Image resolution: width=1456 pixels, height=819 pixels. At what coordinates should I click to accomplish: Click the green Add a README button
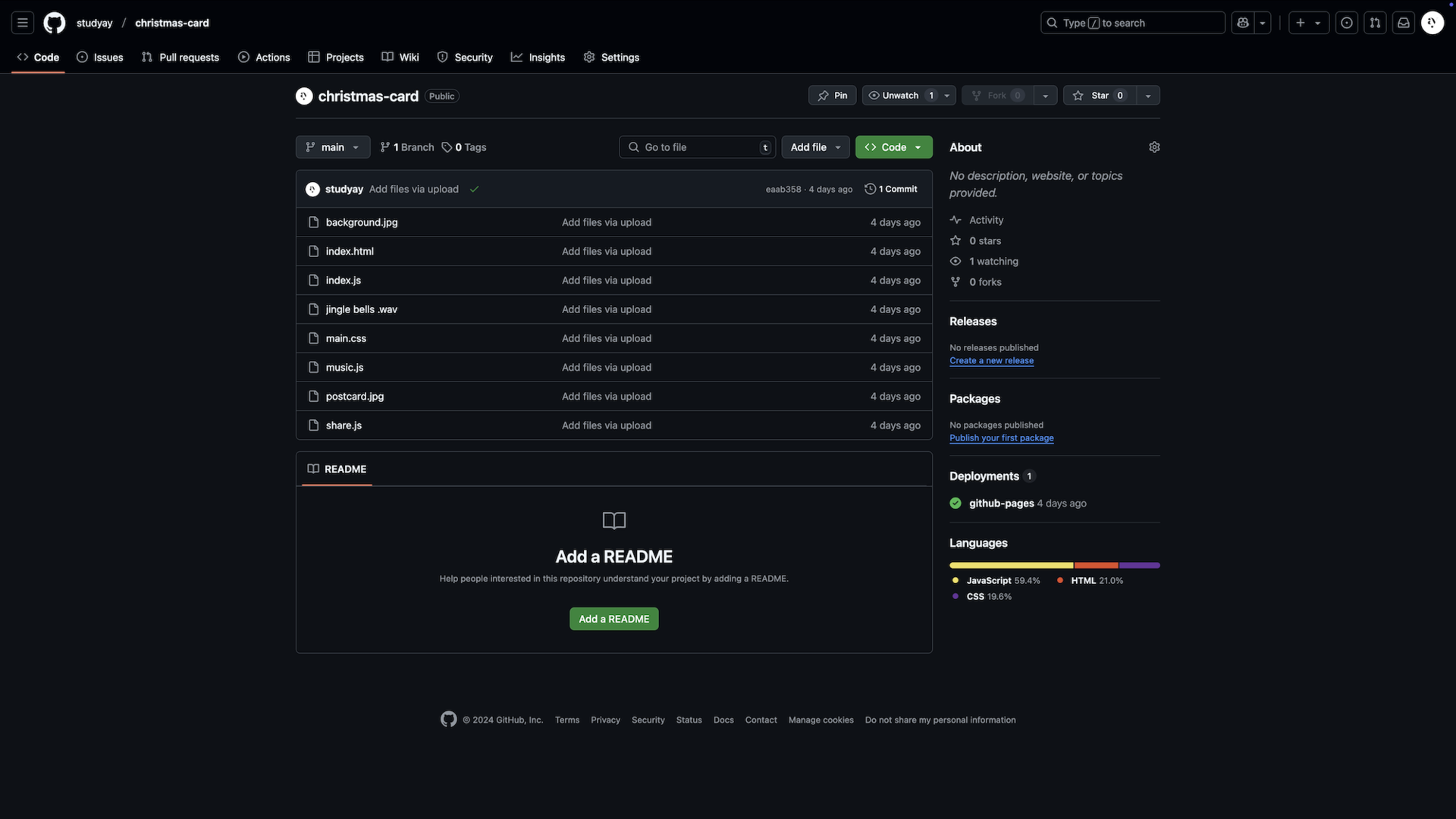pyautogui.click(x=614, y=619)
